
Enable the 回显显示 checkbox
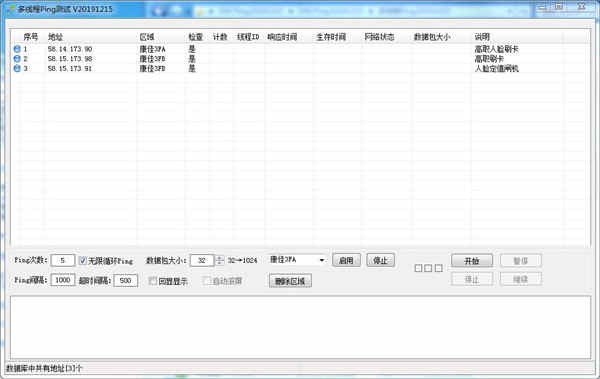click(153, 281)
